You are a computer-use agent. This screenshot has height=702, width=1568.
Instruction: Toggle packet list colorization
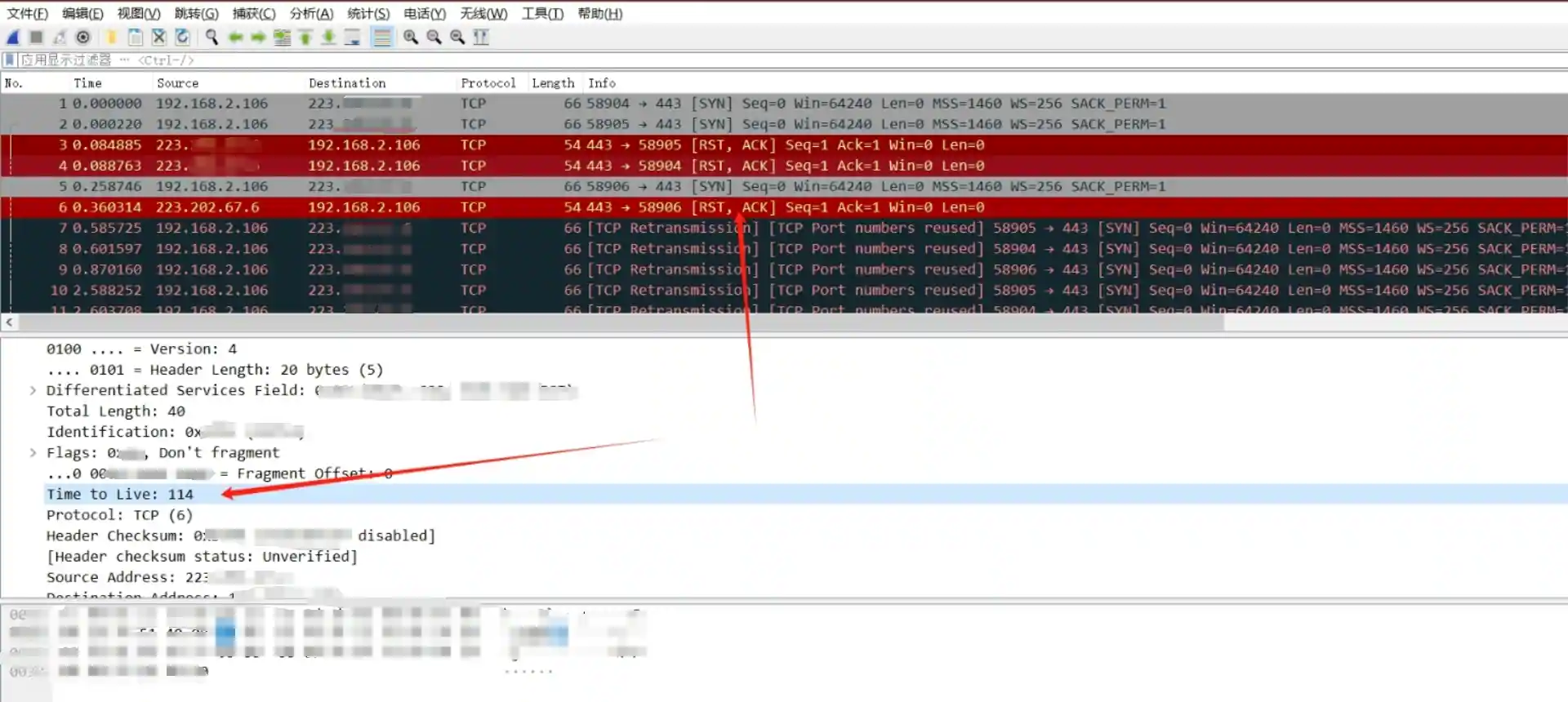381,38
